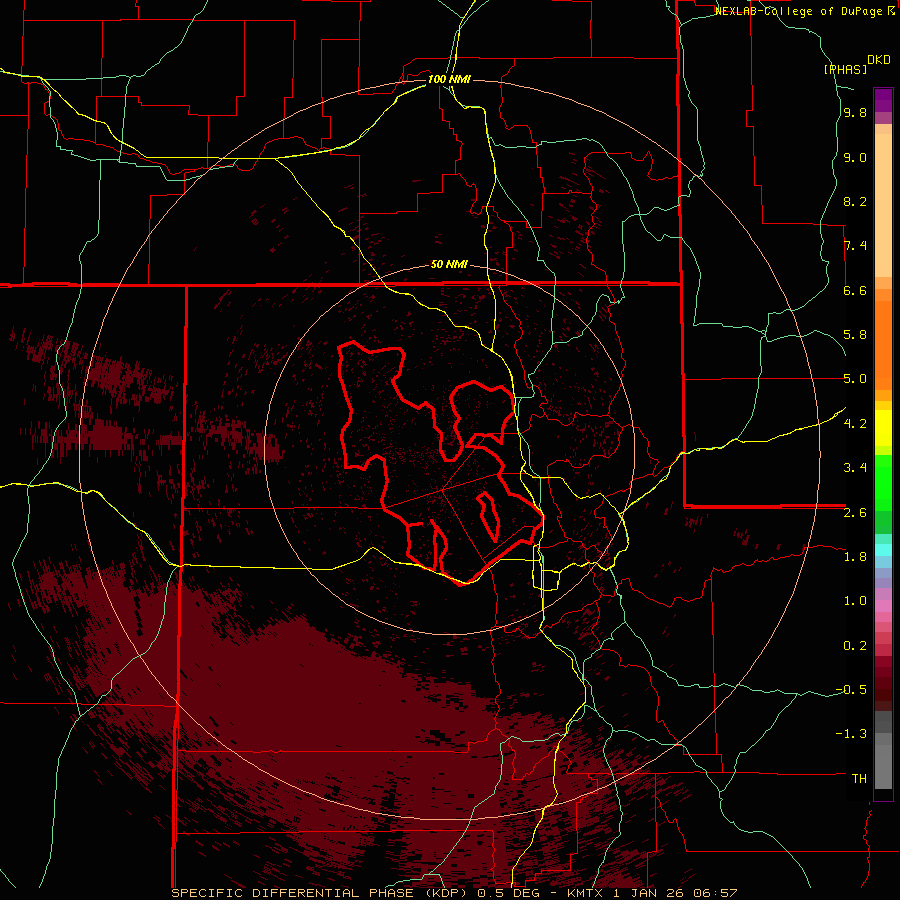Click the 6.6 value on color scale

[x=855, y=290]
